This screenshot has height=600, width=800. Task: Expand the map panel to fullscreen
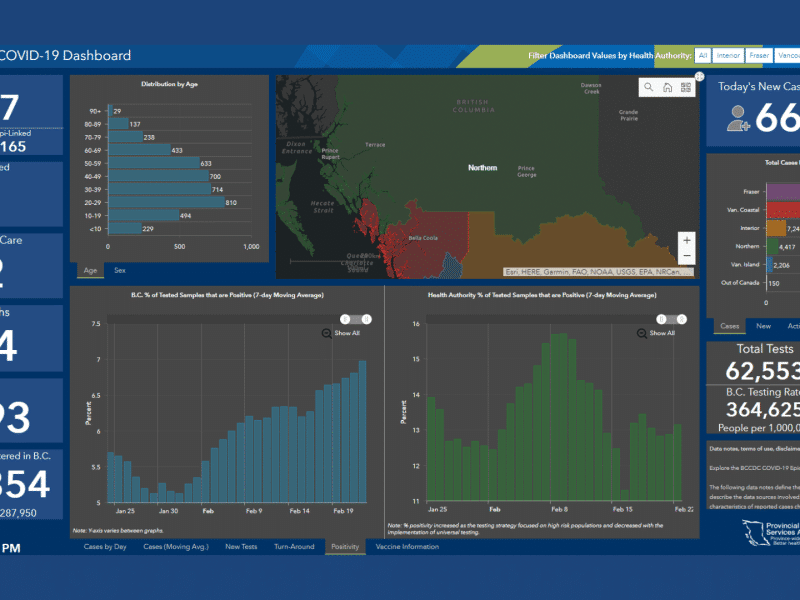pos(699,77)
